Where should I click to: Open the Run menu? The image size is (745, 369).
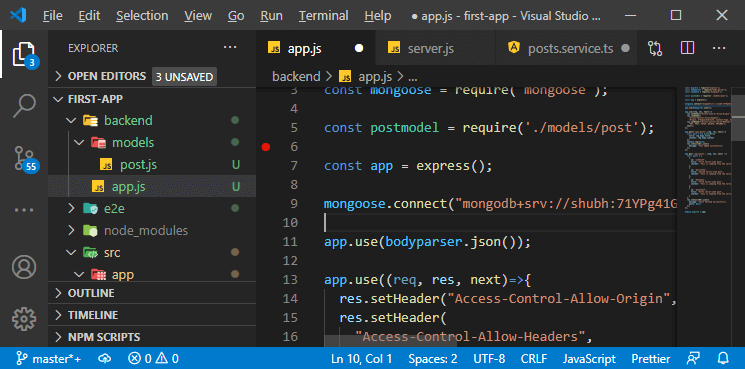(271, 16)
